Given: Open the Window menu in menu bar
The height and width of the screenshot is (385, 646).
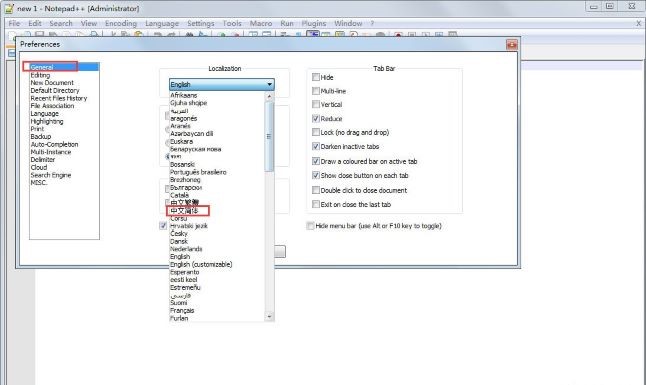Looking at the screenshot, I should click(x=348, y=23).
